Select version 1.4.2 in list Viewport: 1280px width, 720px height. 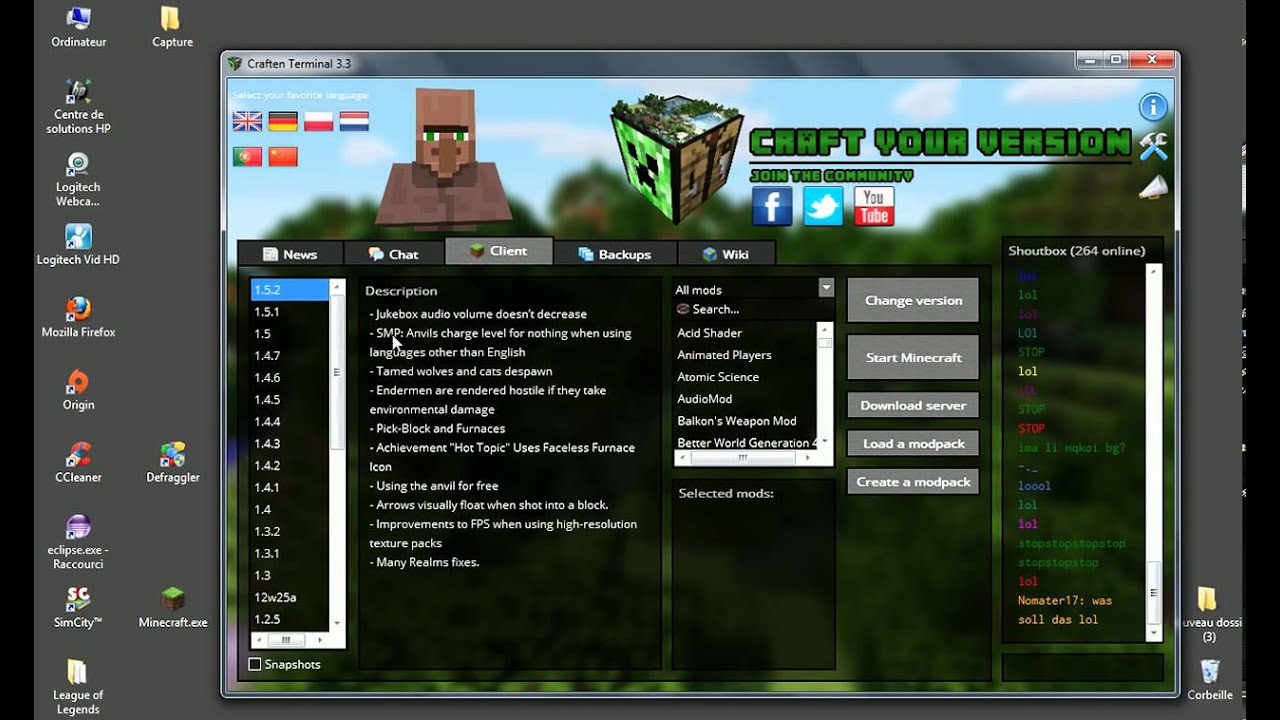click(290, 465)
